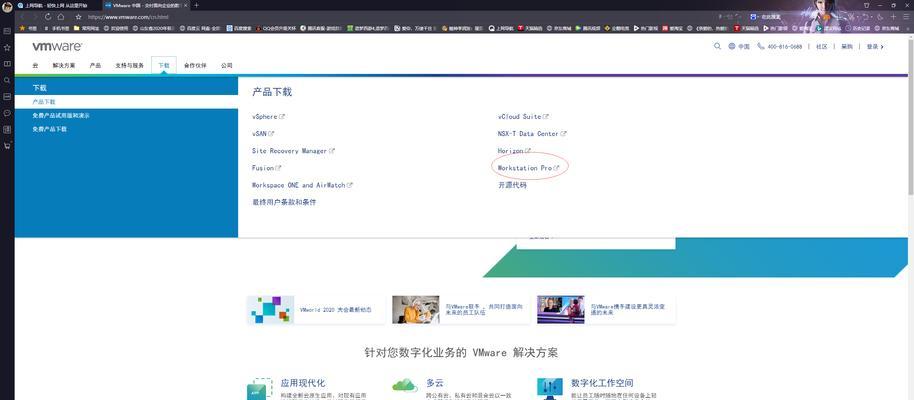The height and width of the screenshot is (400, 914).
Task: Click the user avatar in browser corner
Action: [x=8, y=6]
